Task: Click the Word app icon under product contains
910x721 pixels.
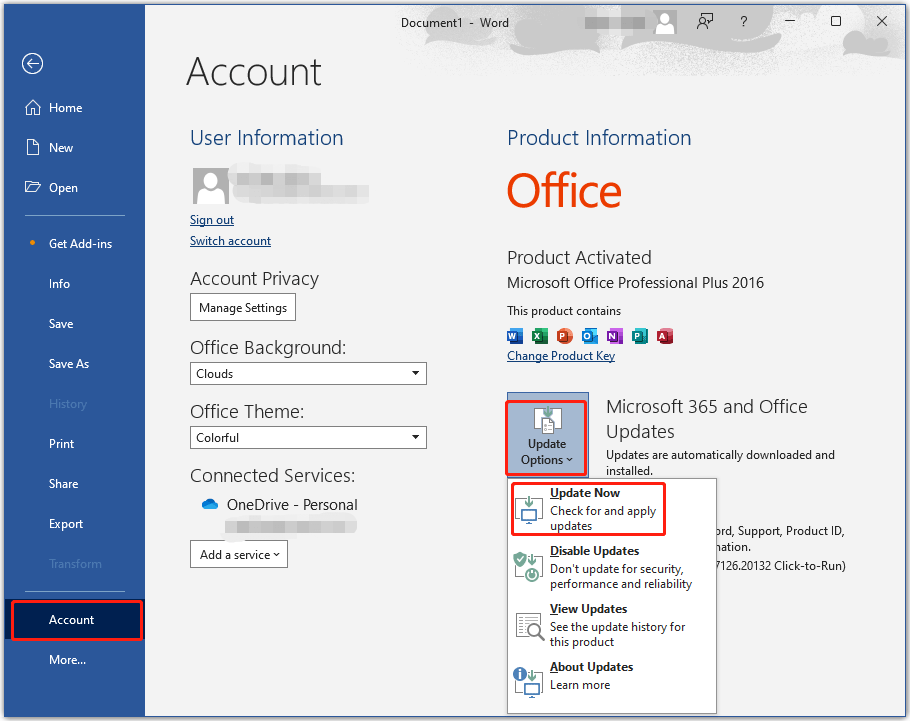Action: tap(515, 335)
